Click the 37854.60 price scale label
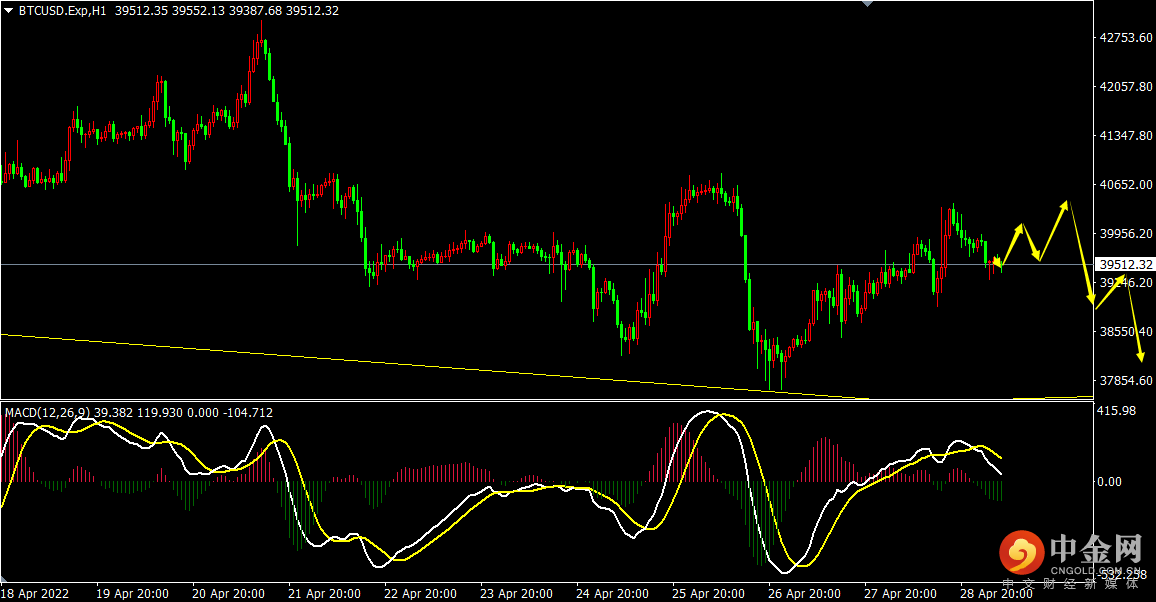The width and height of the screenshot is (1156, 602). coord(1126,381)
